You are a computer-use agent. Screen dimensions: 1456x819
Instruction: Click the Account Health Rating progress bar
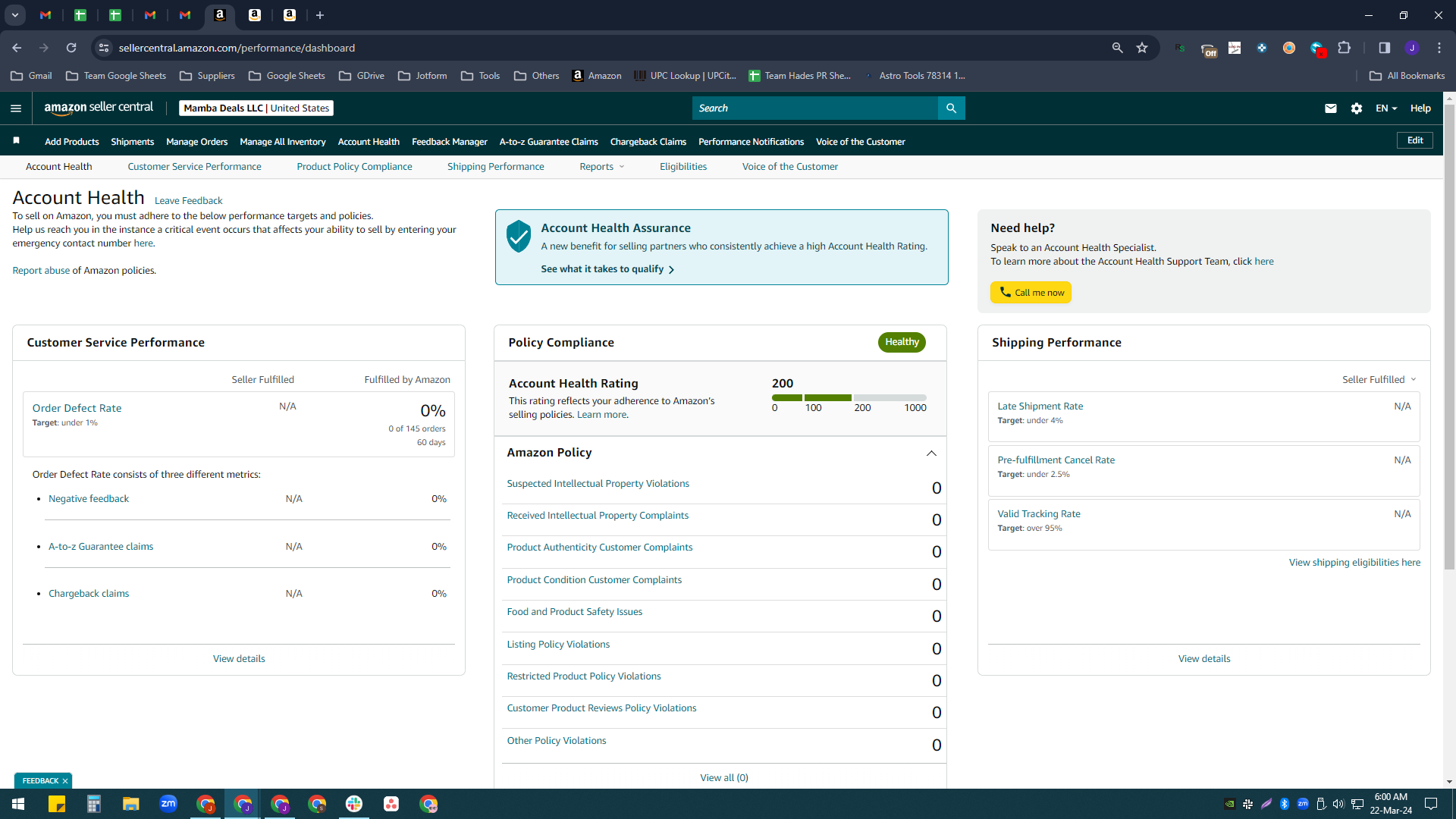[849, 397]
